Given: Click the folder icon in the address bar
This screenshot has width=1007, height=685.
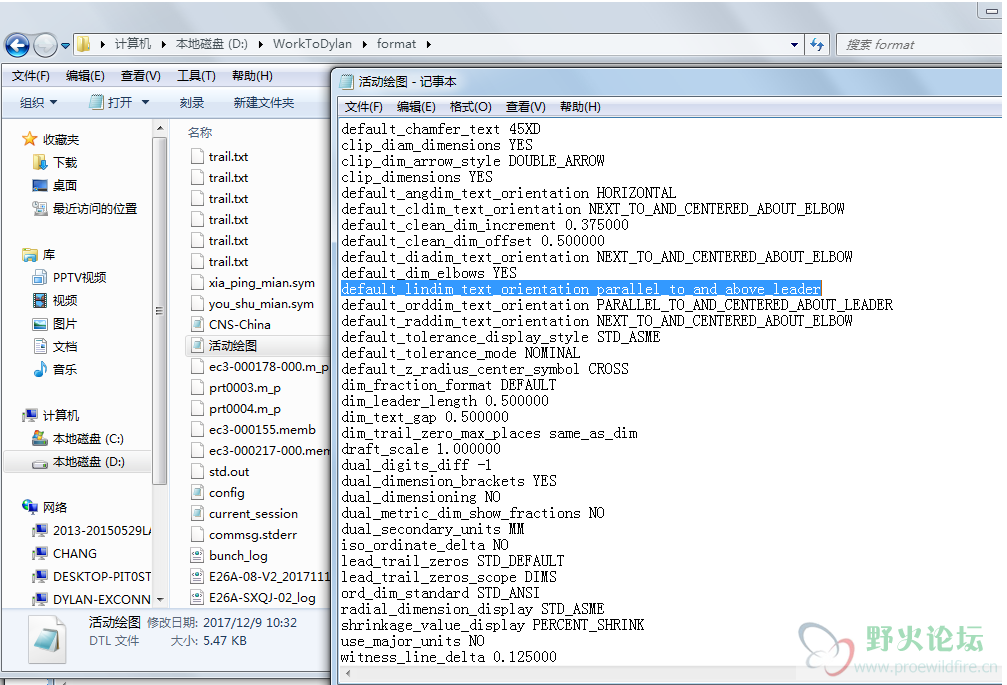Looking at the screenshot, I should click(x=83, y=44).
